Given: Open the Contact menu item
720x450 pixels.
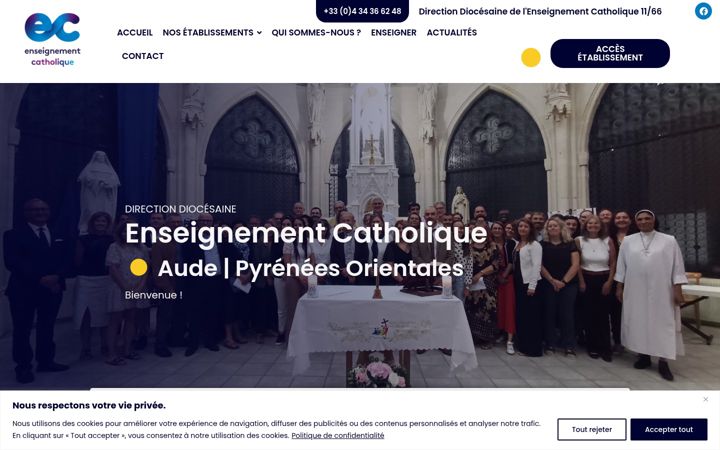Looking at the screenshot, I should pyautogui.click(x=143, y=56).
